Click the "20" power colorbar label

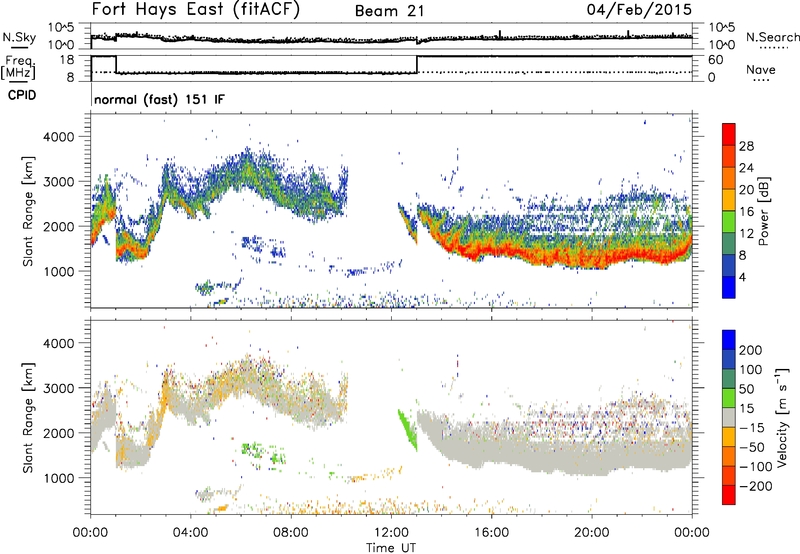click(x=746, y=190)
